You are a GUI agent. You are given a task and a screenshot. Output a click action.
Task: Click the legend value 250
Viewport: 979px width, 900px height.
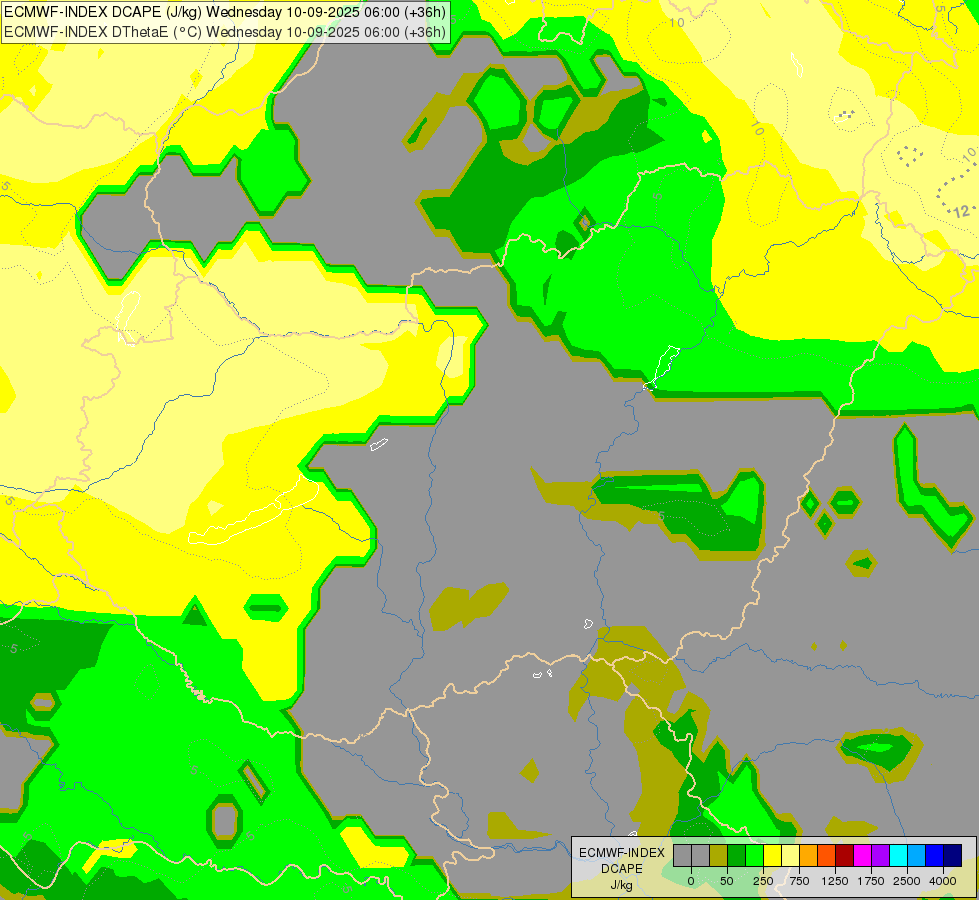click(x=763, y=881)
